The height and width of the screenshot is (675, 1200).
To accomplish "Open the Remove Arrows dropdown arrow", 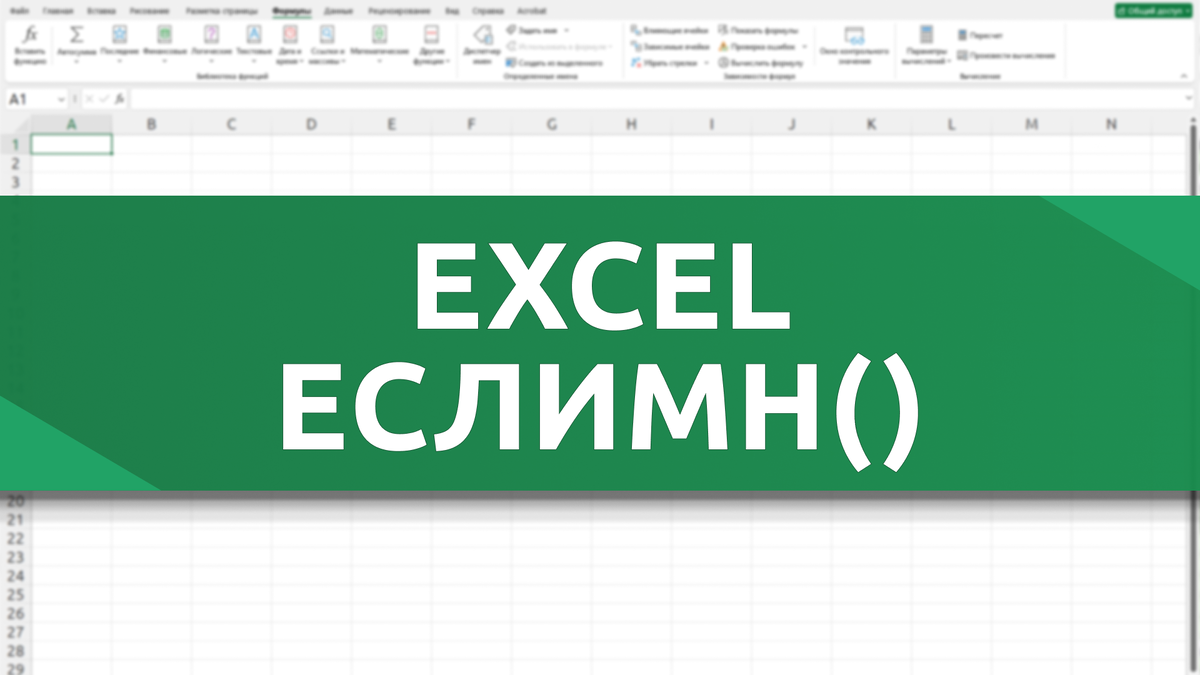I will click(706, 62).
